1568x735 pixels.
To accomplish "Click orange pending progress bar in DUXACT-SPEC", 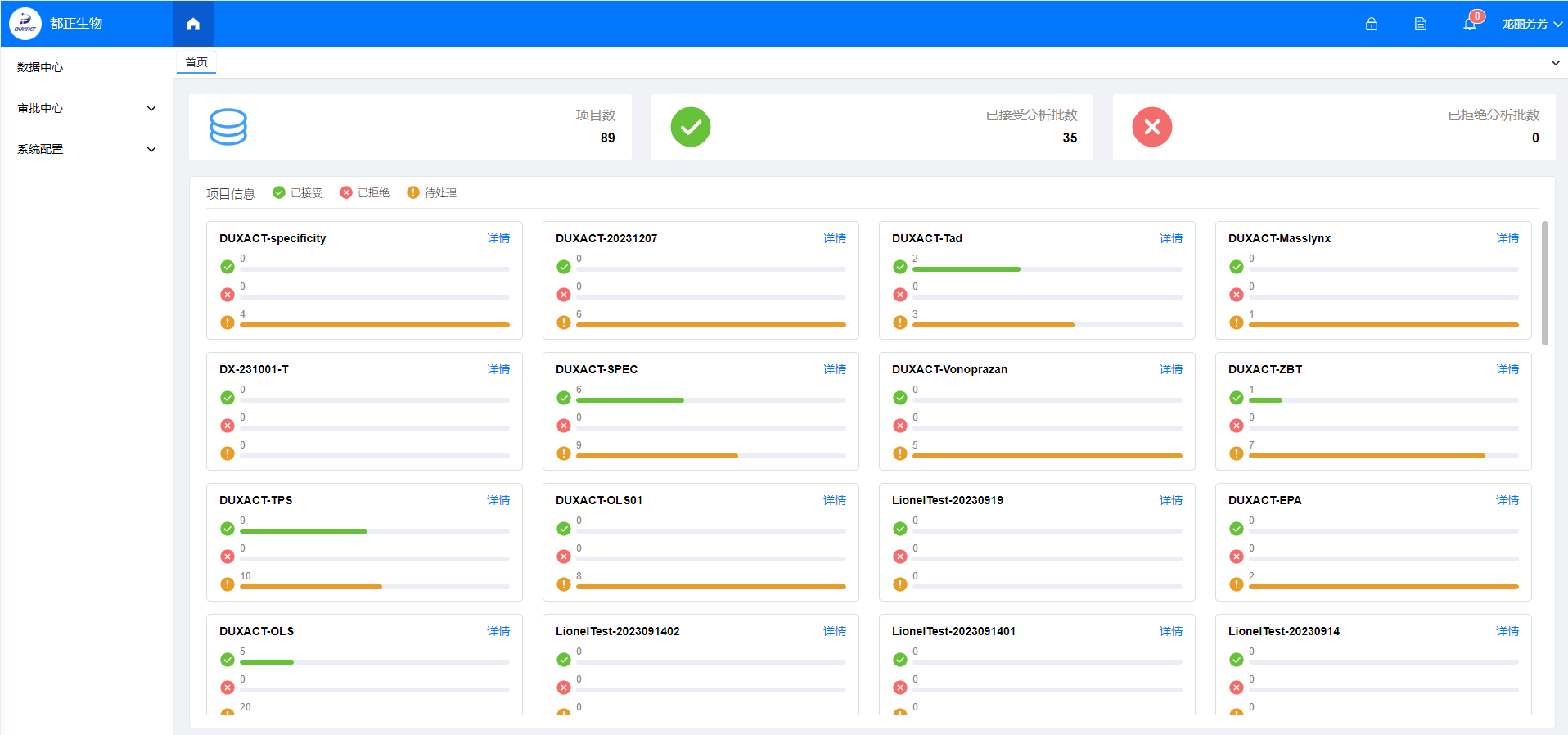I will (657, 456).
